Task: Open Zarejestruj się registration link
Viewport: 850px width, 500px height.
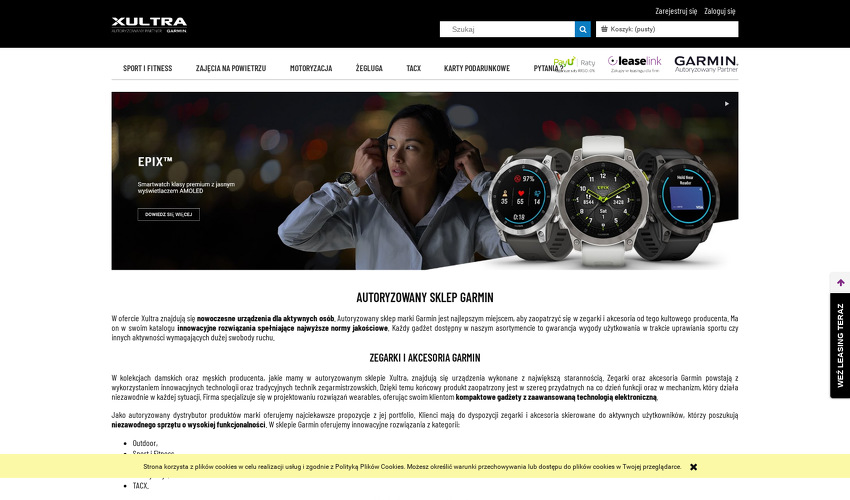Action: click(676, 11)
